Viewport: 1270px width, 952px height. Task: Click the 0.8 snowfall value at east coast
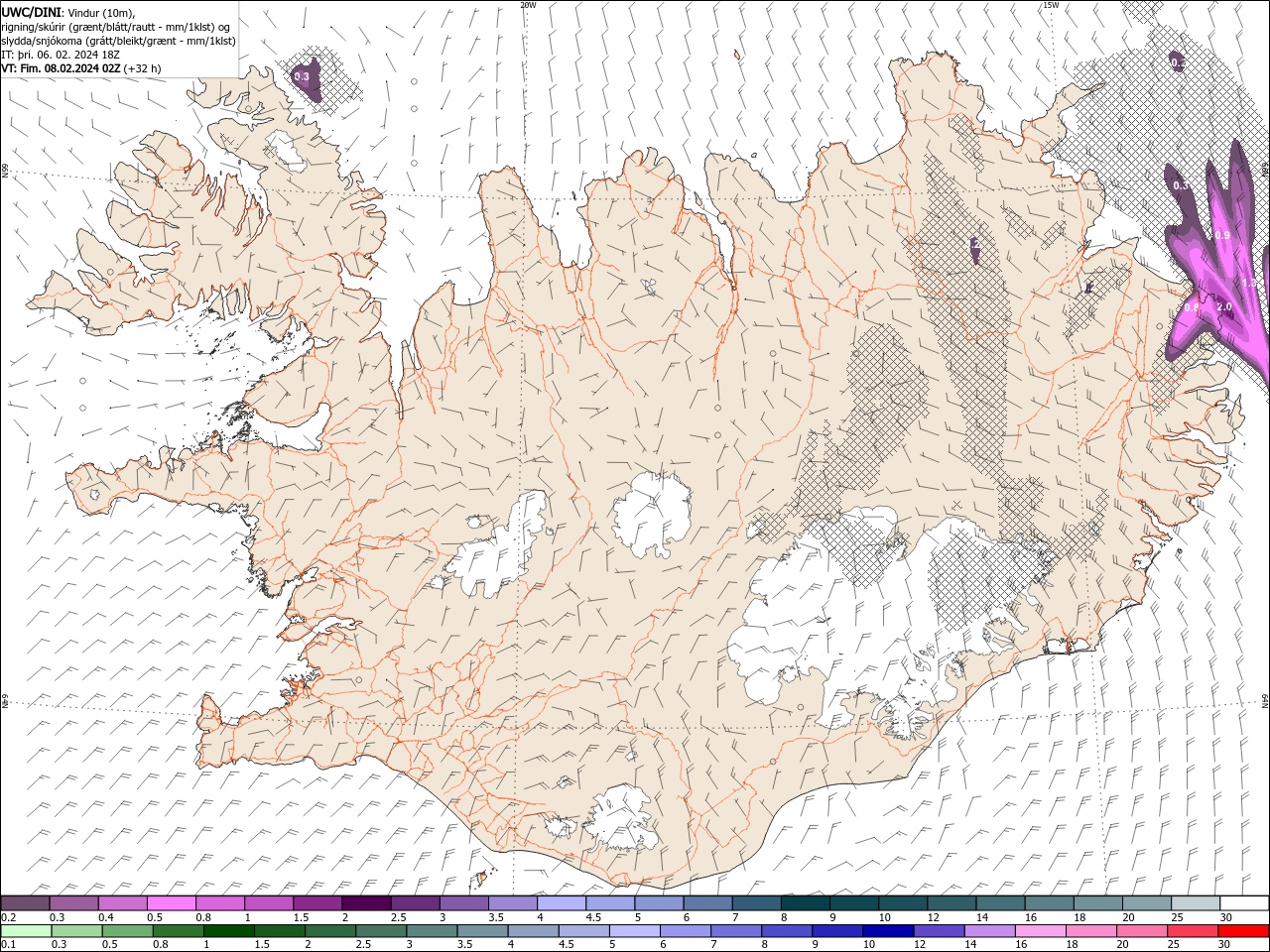coord(1192,308)
